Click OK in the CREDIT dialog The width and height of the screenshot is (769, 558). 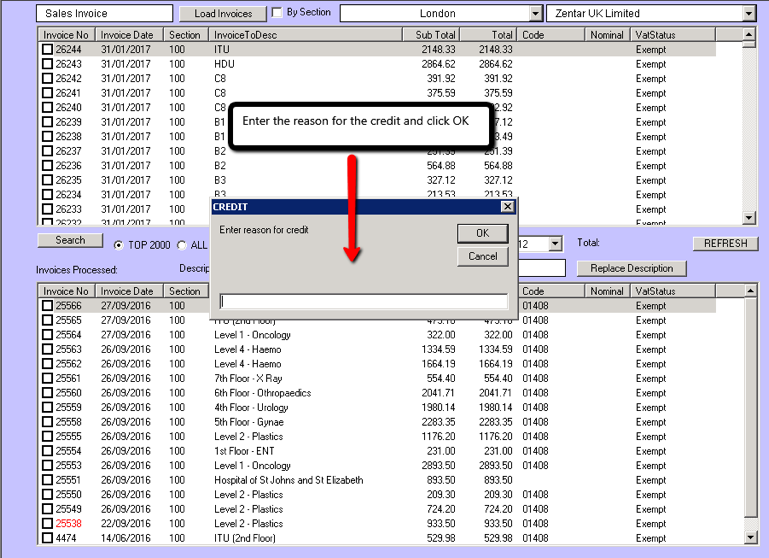[x=482, y=233]
